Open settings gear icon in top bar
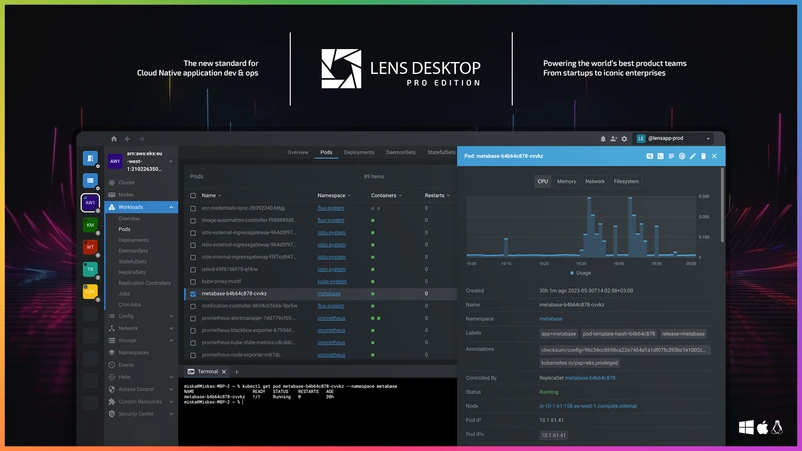This screenshot has width=802, height=451. click(625, 139)
